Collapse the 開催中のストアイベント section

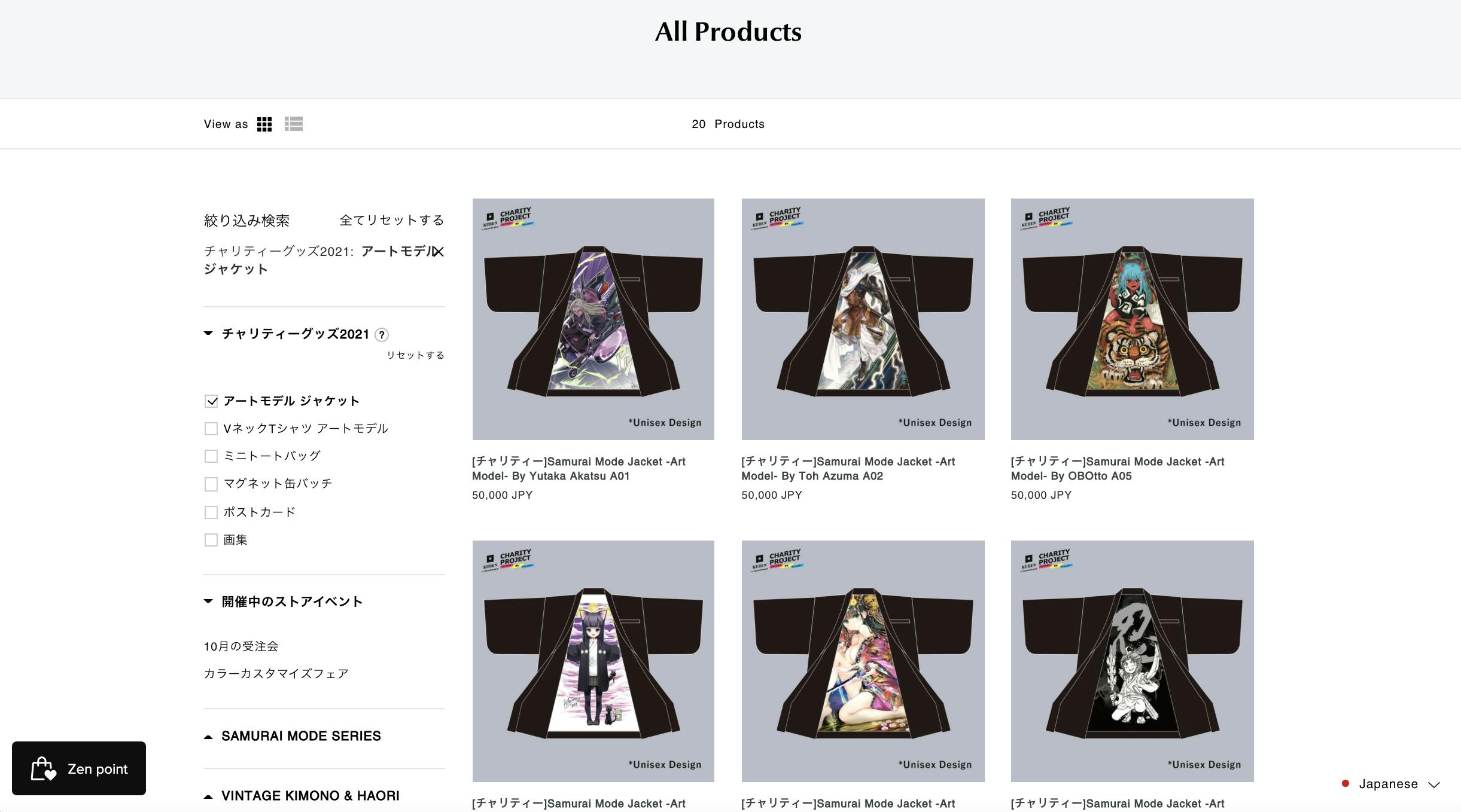[x=208, y=601]
